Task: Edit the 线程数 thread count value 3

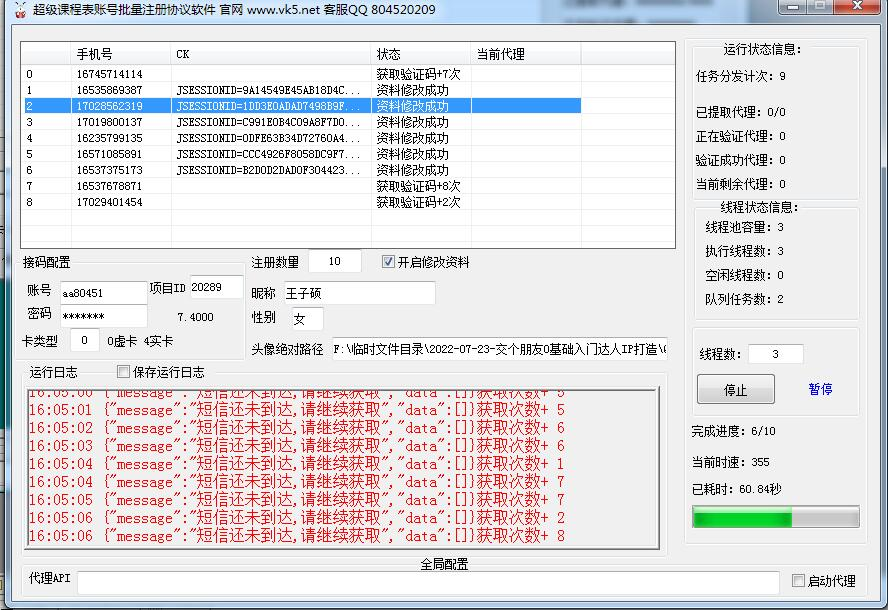Action: [775, 352]
